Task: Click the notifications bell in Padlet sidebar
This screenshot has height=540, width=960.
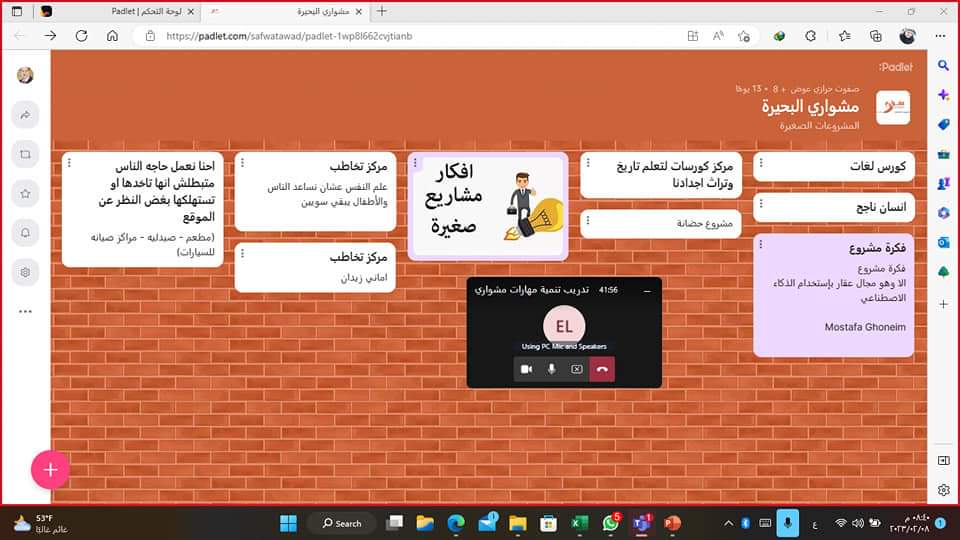Action: tap(25, 232)
